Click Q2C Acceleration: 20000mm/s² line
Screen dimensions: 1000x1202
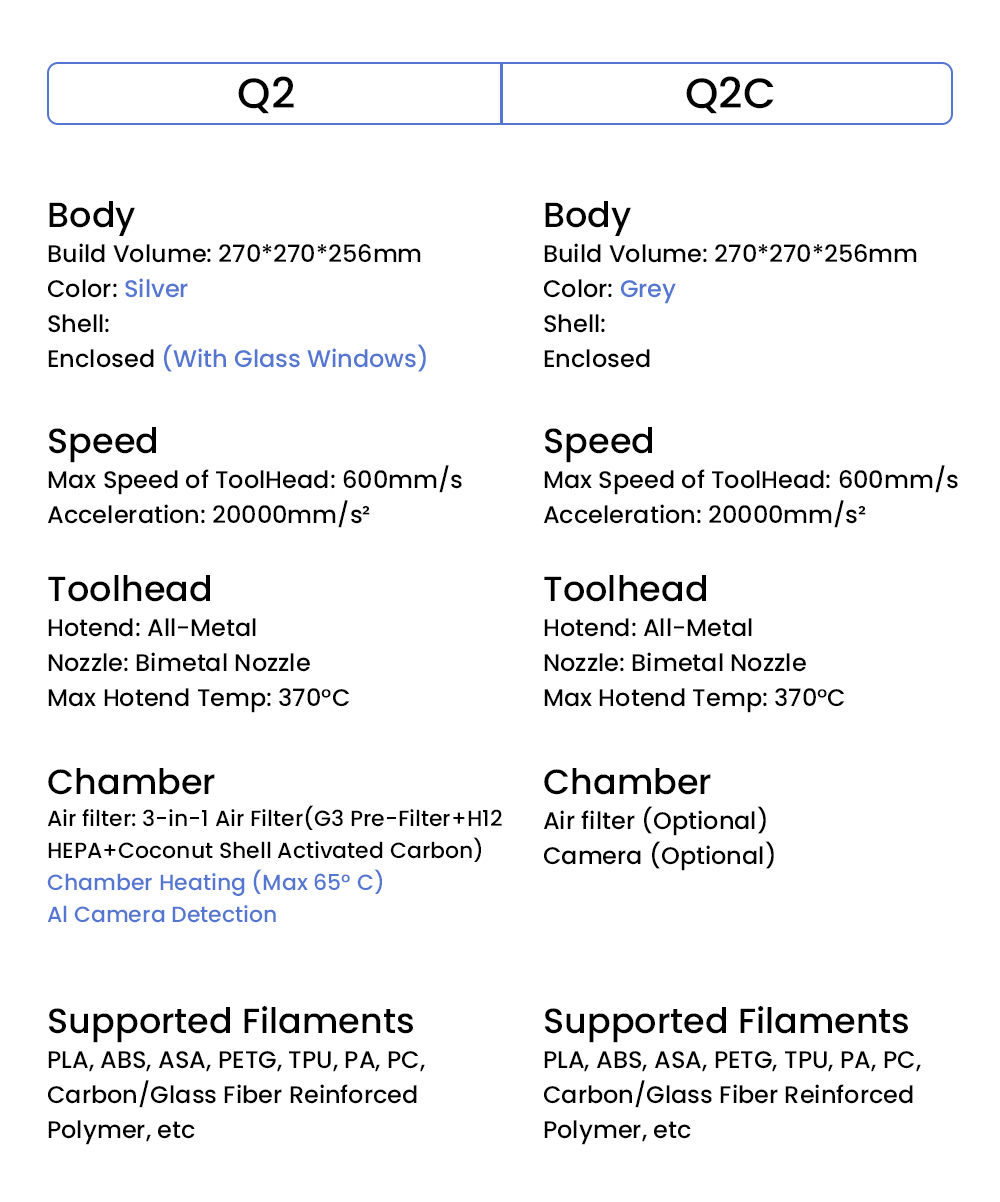[x=704, y=515]
